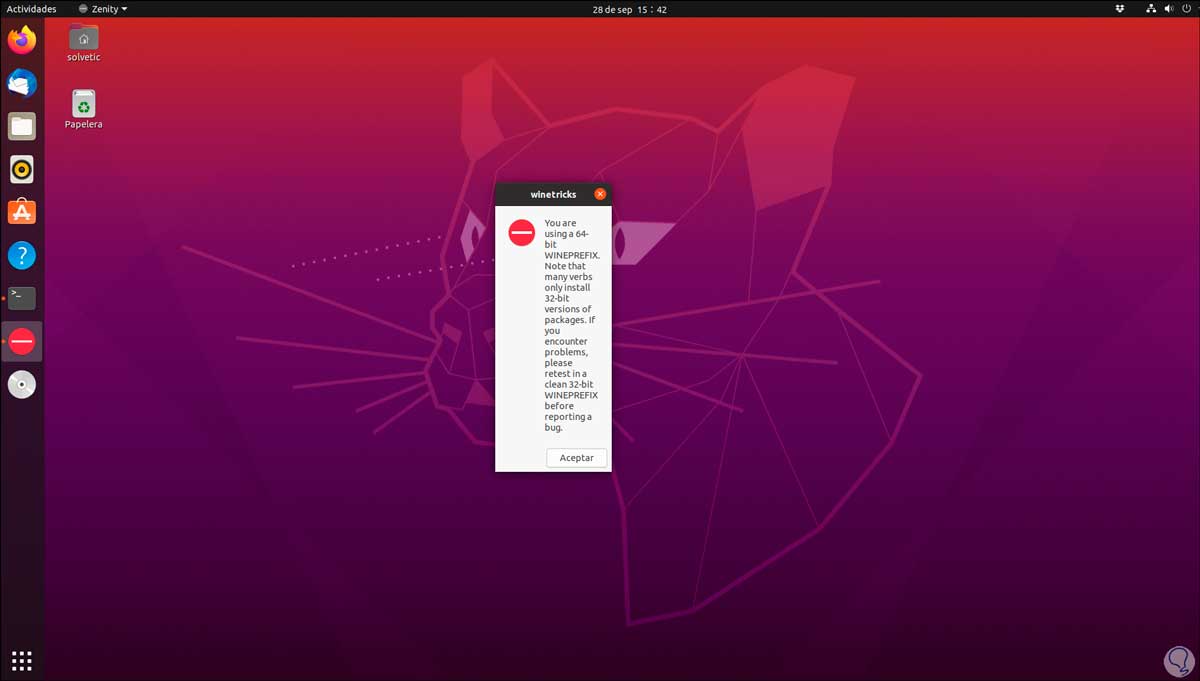Open the Papelera trash icon

click(84, 109)
